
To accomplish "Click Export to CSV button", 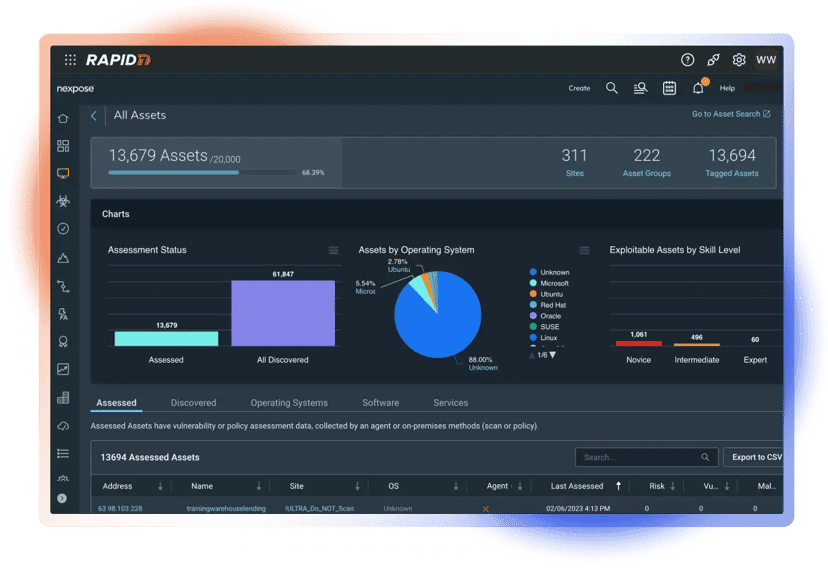I will (756, 457).
